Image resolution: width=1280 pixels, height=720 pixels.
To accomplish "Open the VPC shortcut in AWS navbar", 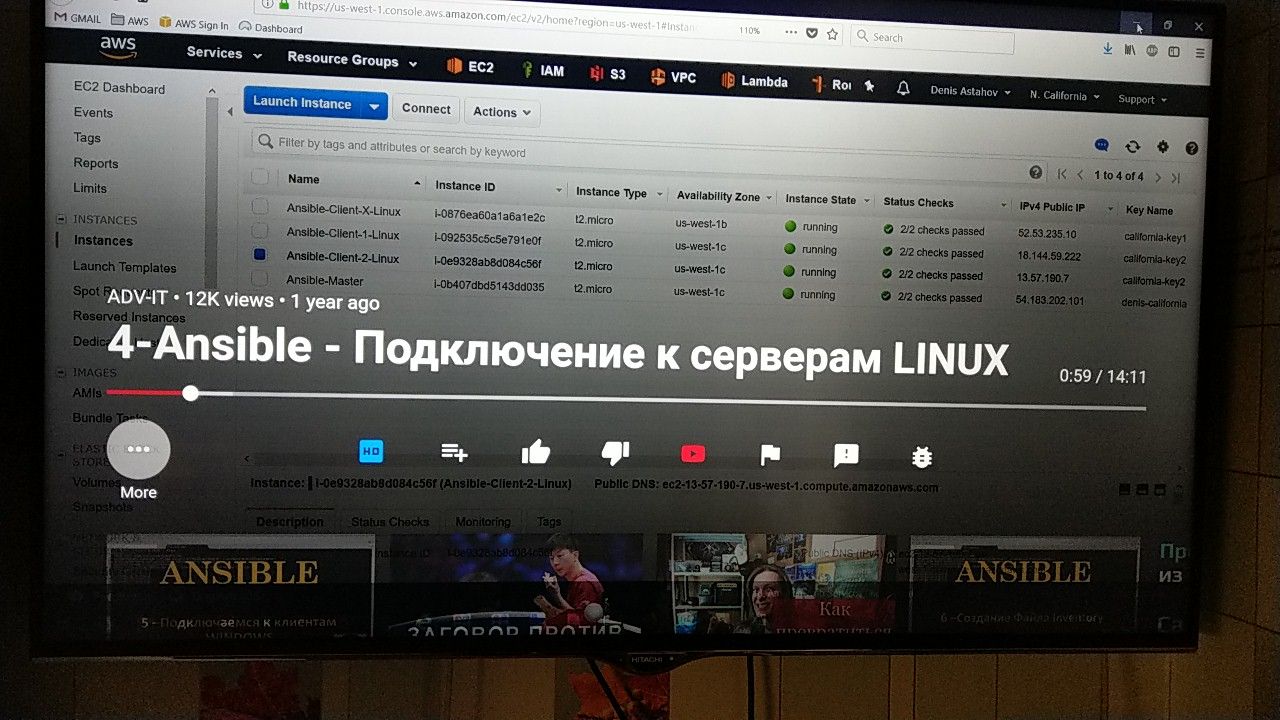I will (673, 77).
